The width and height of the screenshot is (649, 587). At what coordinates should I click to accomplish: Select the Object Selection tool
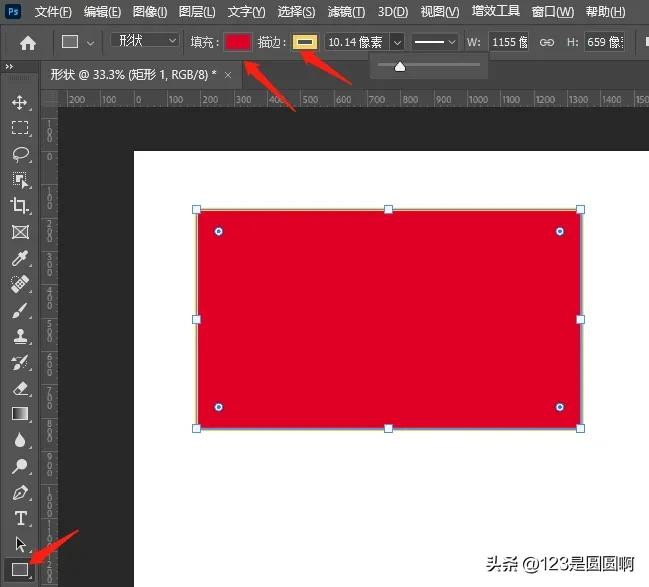coord(20,180)
